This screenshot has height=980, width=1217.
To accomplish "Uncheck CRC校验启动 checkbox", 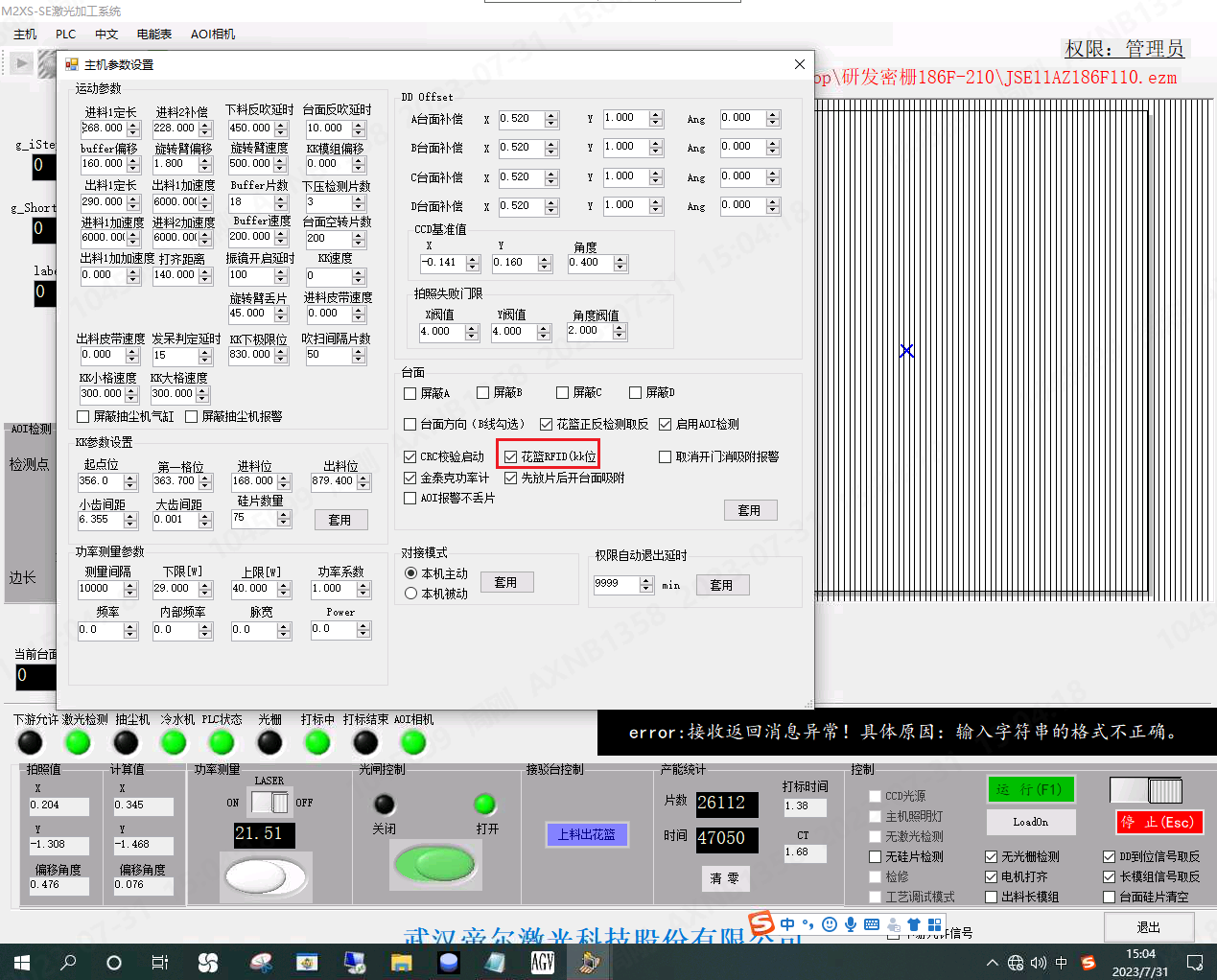I will (x=410, y=456).
